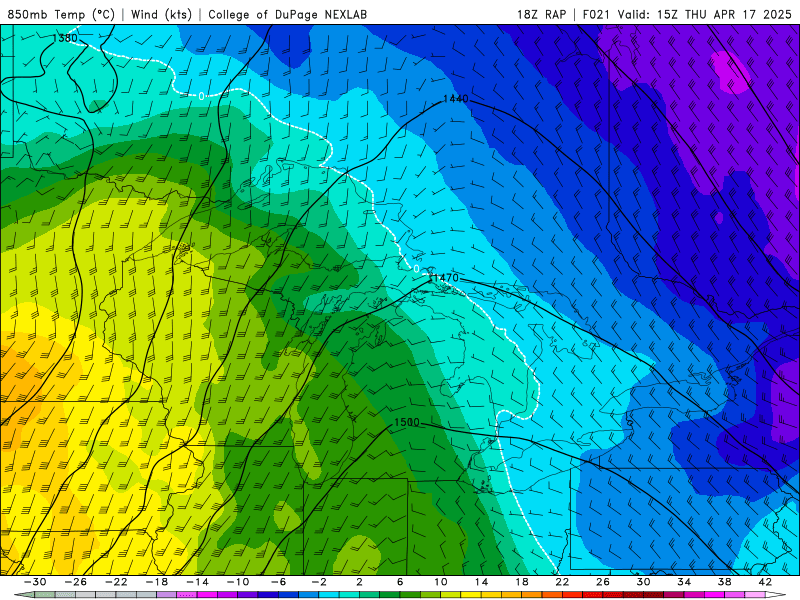Click the 0 isotherm label beside the 1470 contour
This screenshot has width=800, height=600.
(416, 269)
